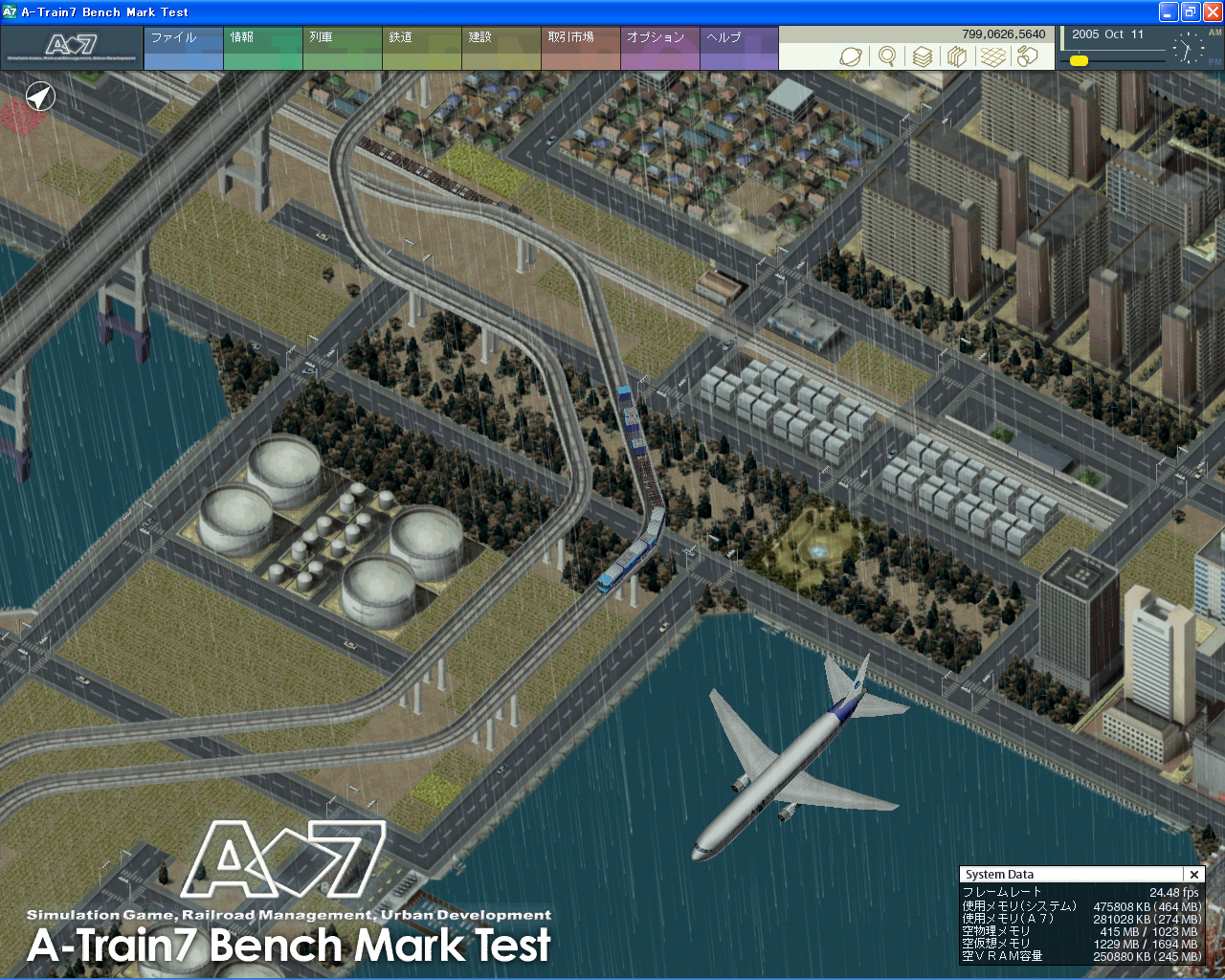Screen dimensions: 1225x980
Task: Click the vertical panels icon
Action: [956, 56]
